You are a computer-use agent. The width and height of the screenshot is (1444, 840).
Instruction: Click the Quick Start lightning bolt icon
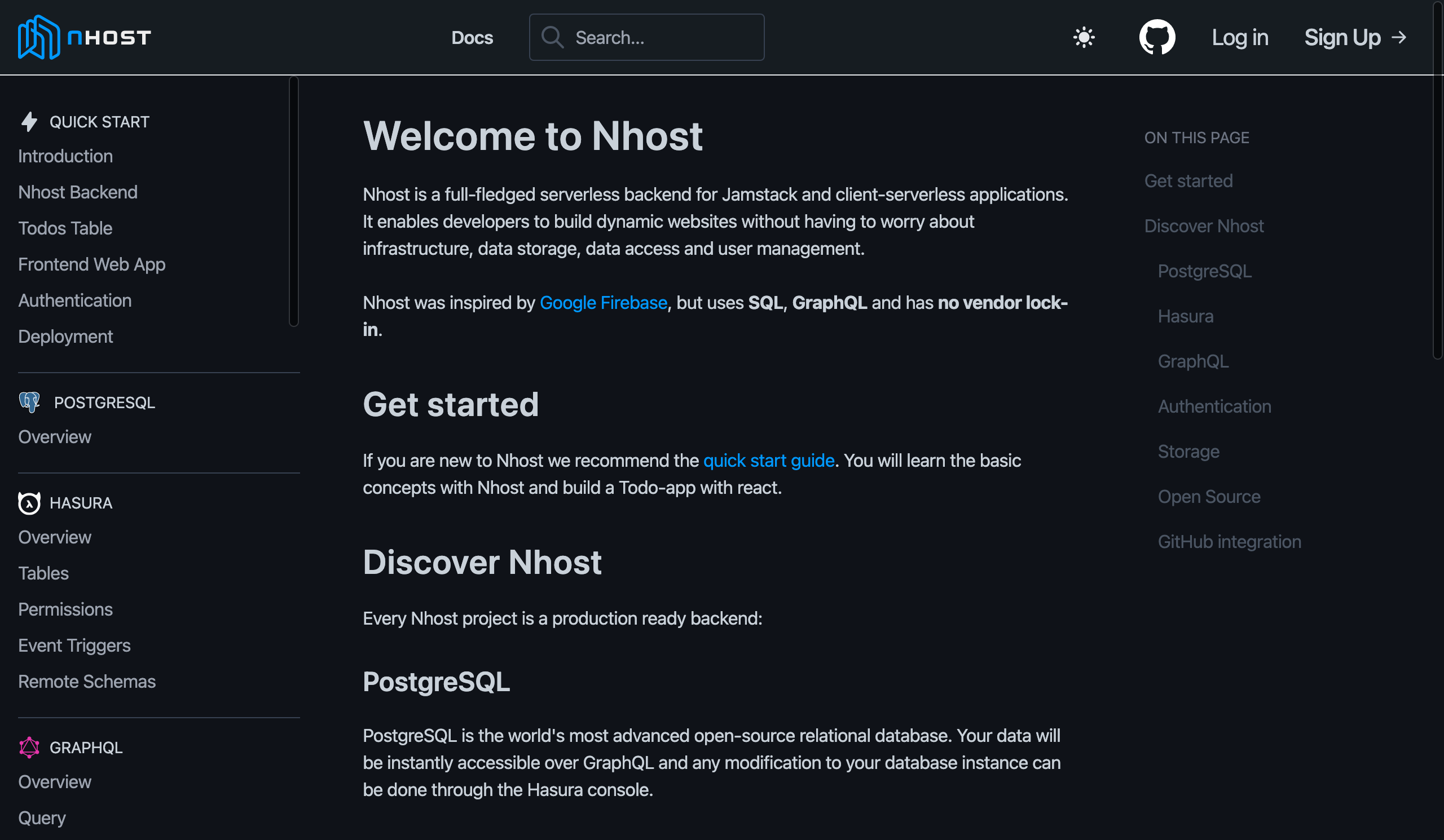pyautogui.click(x=29, y=122)
